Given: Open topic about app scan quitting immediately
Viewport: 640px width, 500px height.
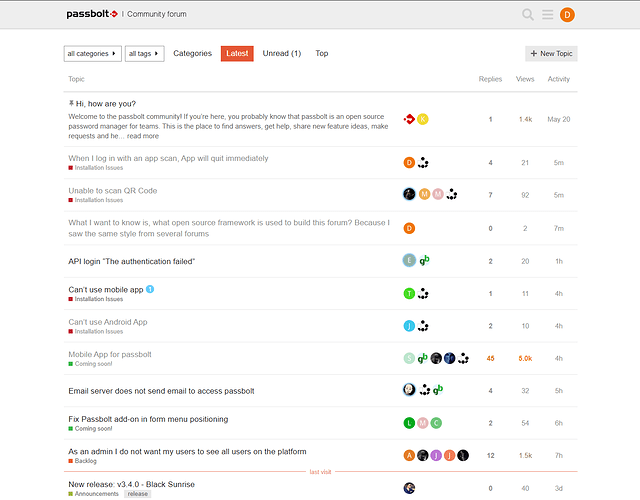Looking at the screenshot, I should tap(168, 158).
